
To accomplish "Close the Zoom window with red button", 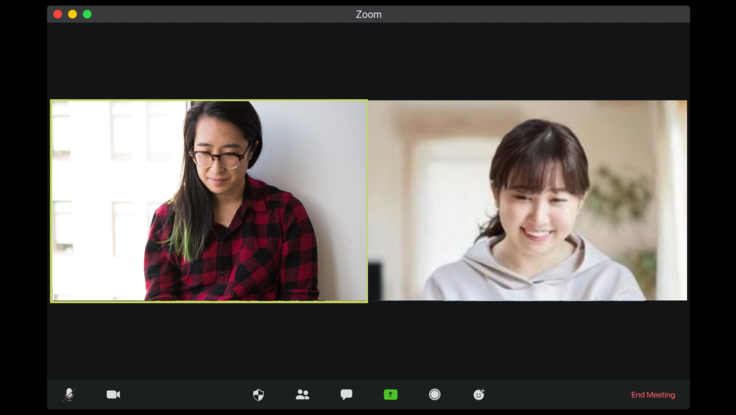I will (58, 14).
